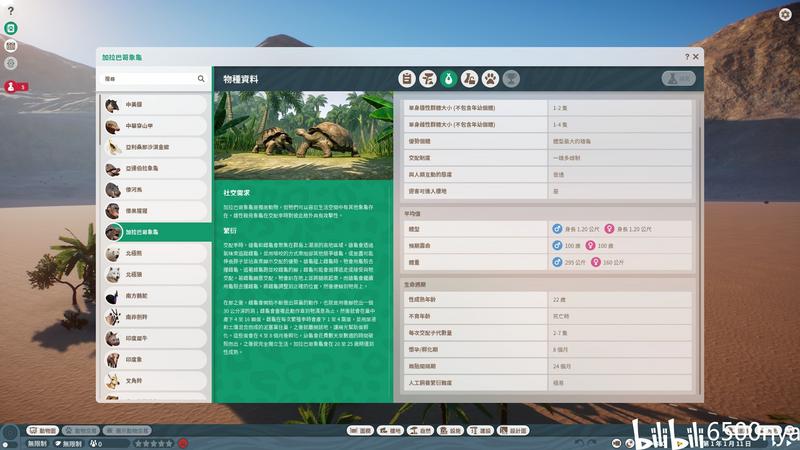800x450 pixels.
Task: Select the green social and reproduction tab
Action: click(x=448, y=79)
